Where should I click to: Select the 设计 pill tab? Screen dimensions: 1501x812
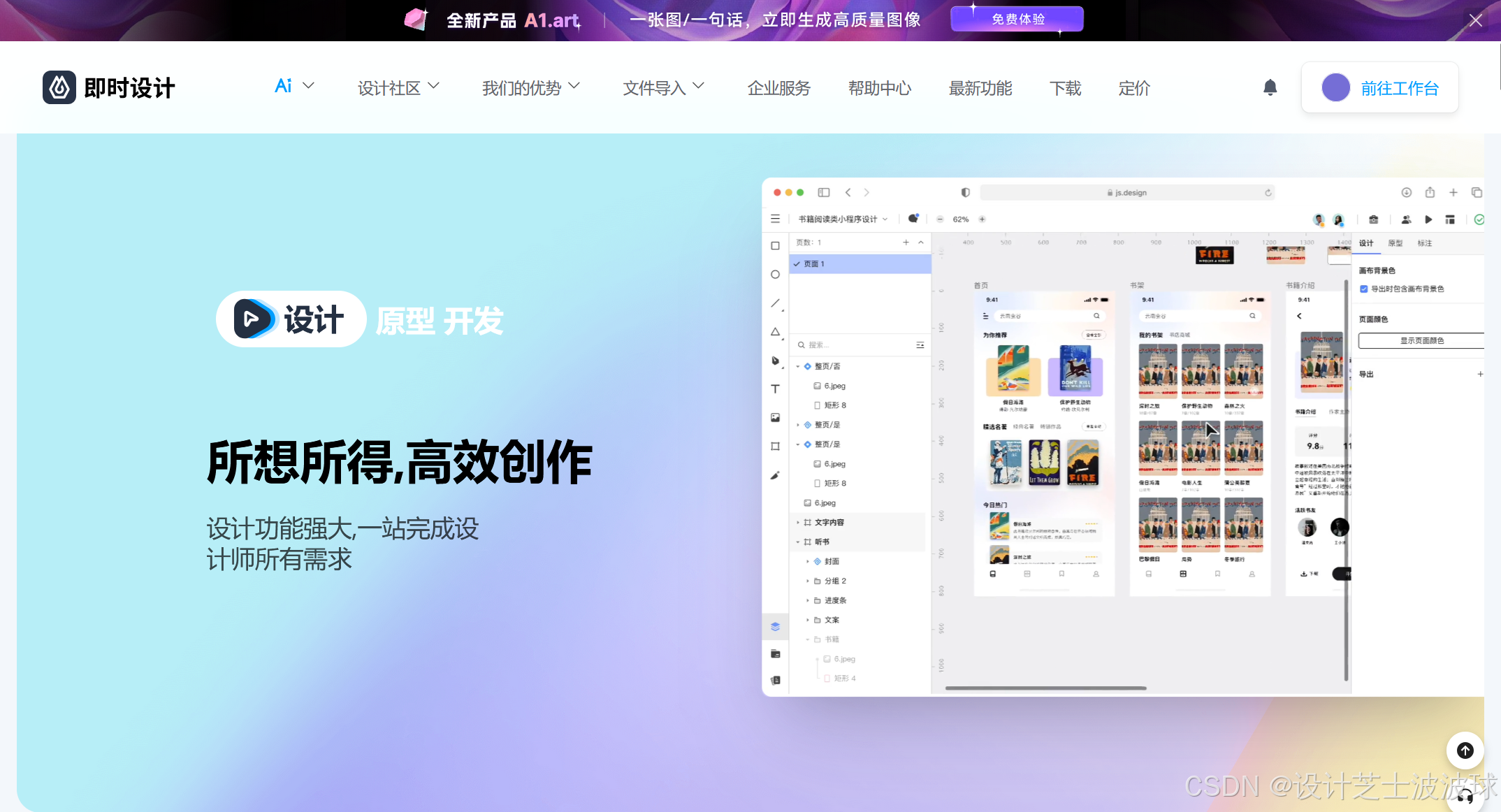pyautogui.click(x=291, y=319)
